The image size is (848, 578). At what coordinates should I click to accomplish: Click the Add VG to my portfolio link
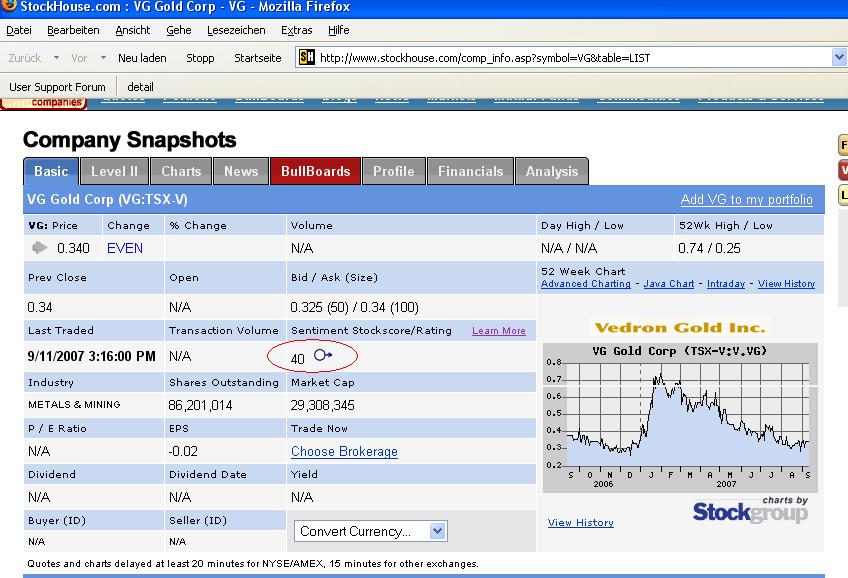[746, 200]
